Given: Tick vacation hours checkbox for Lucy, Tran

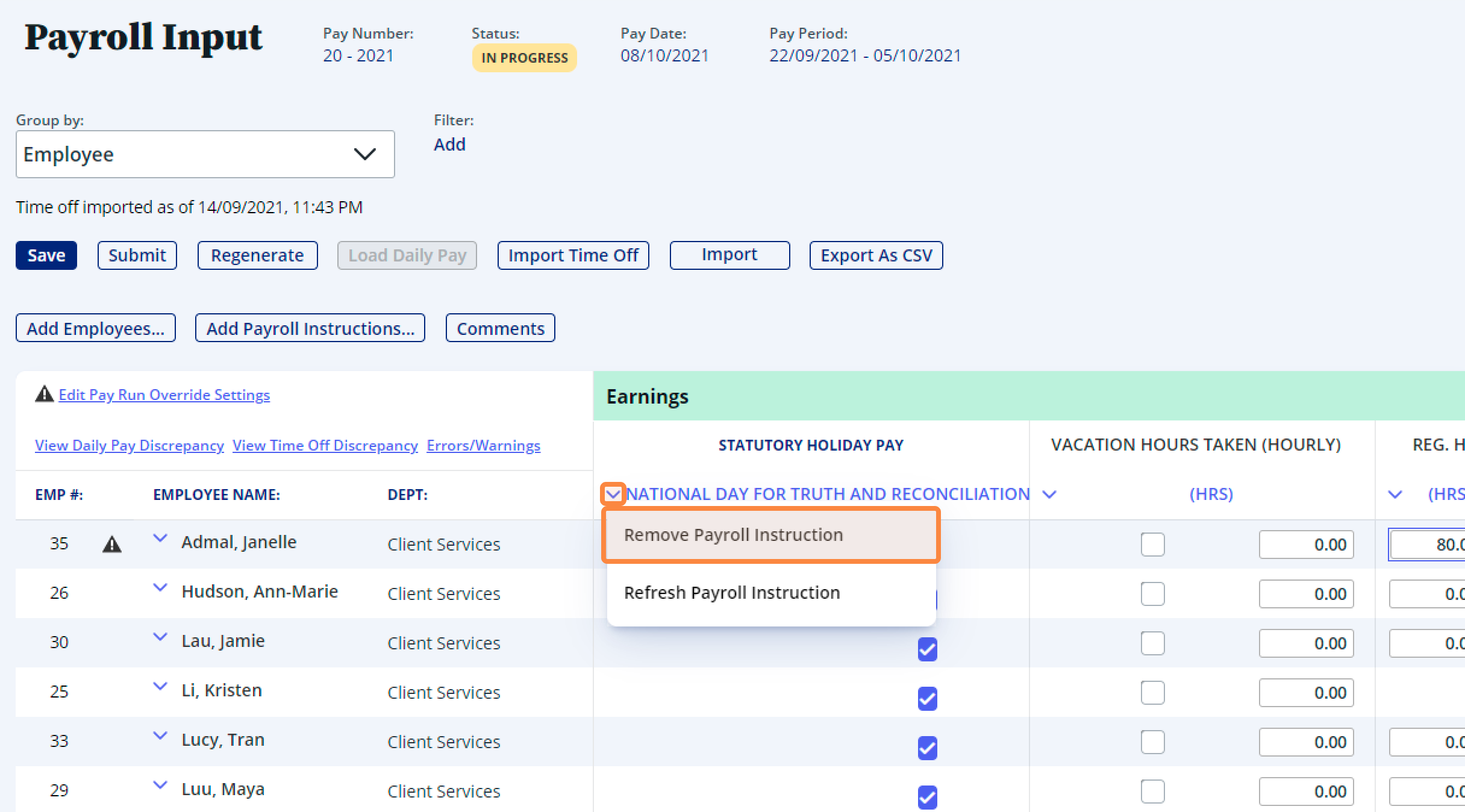Looking at the screenshot, I should click(1152, 742).
